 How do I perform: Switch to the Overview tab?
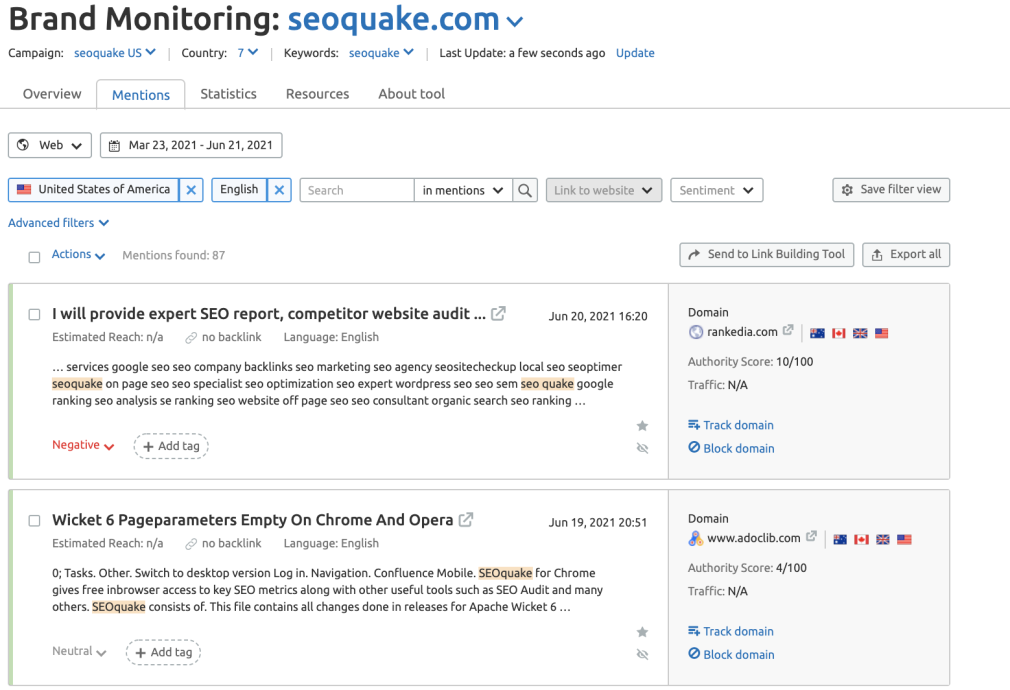click(52, 94)
